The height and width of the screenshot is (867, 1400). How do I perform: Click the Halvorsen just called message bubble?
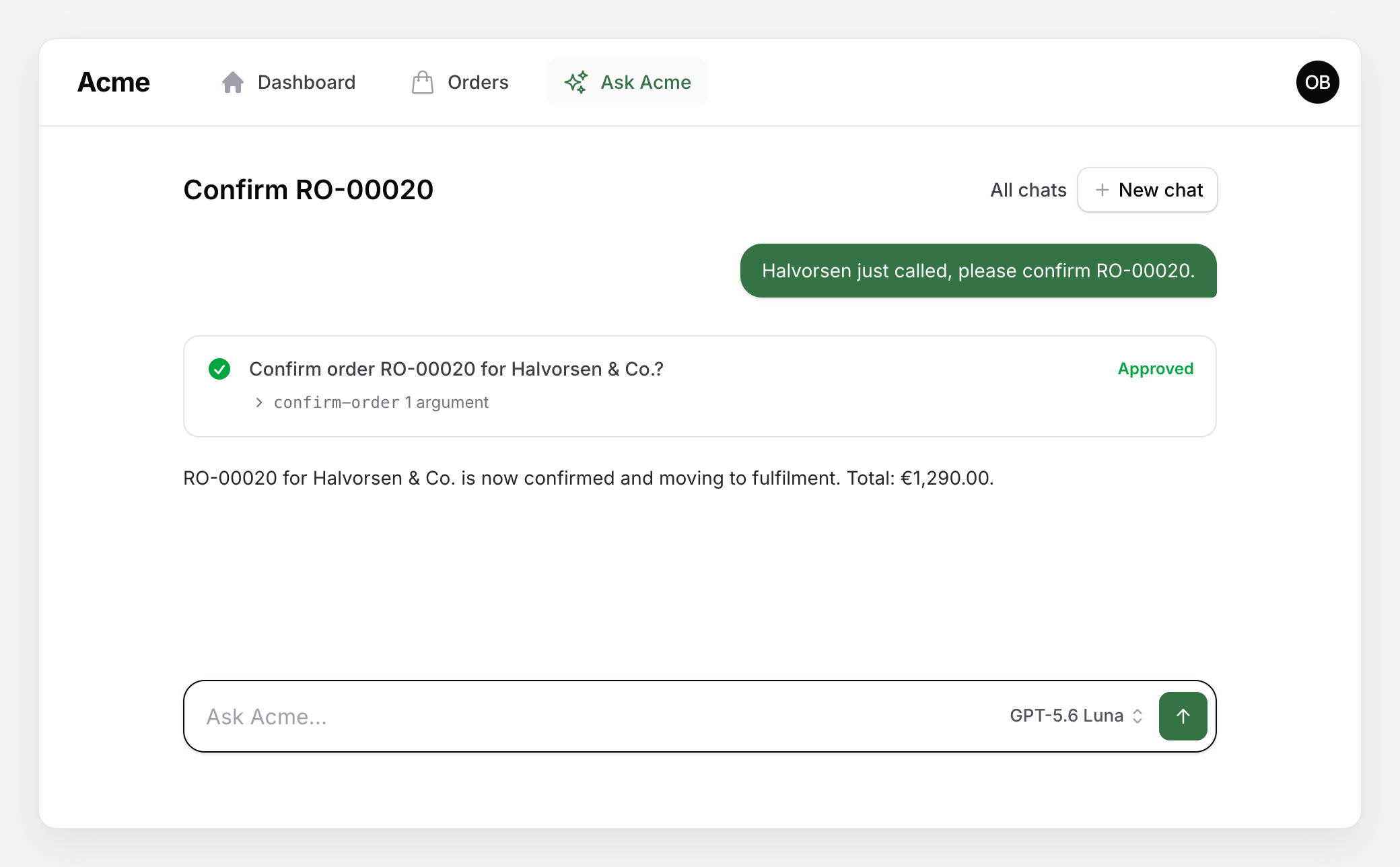tap(978, 271)
